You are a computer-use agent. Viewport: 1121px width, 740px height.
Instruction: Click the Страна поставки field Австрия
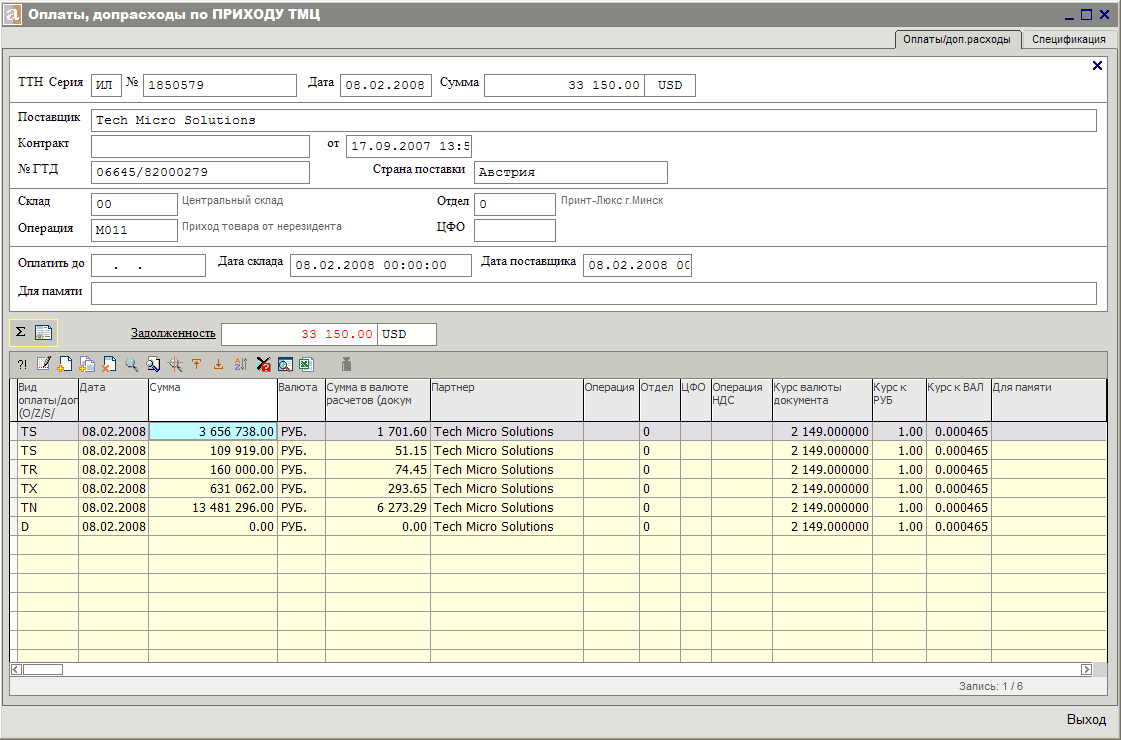coord(571,172)
